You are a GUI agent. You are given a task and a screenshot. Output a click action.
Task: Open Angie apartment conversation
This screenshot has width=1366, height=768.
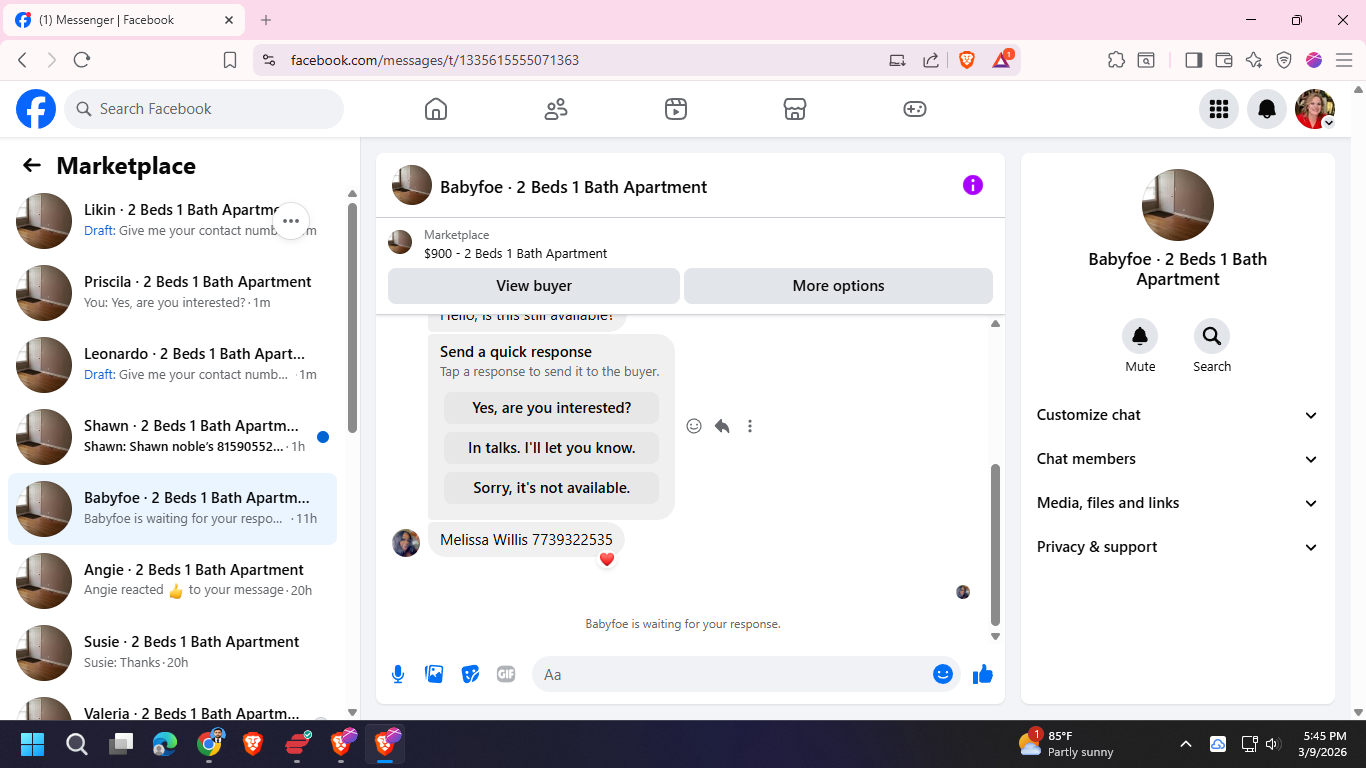click(172, 581)
